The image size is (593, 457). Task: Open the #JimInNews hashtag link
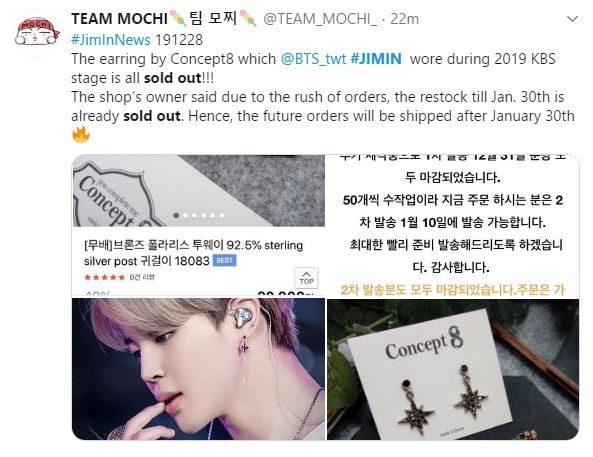pyautogui.click(x=111, y=40)
